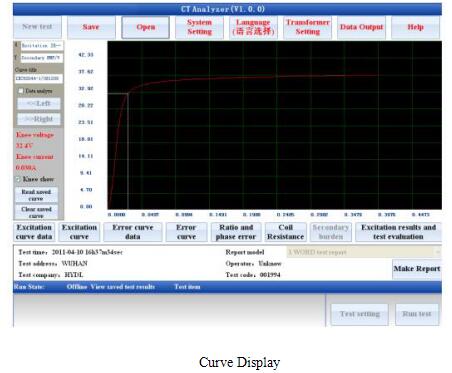Screen dimensions: 452x373
Task: Open the Language selection button
Action: (x=253, y=27)
